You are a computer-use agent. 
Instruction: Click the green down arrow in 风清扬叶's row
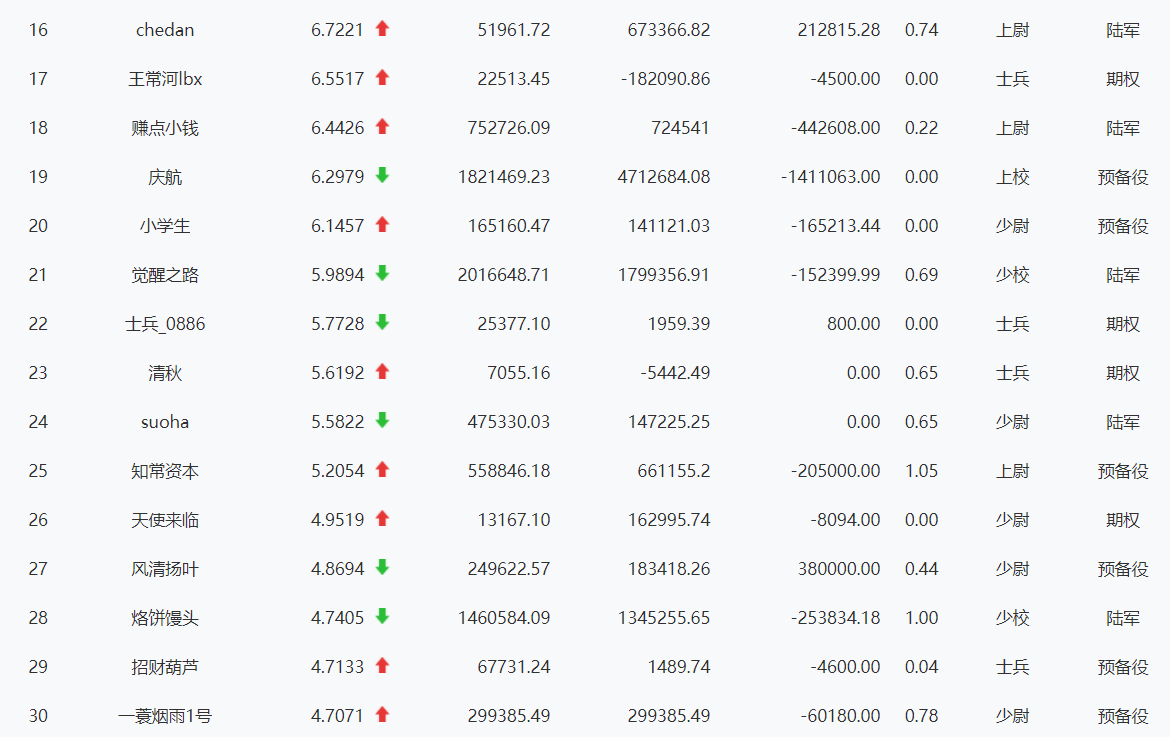tap(382, 568)
